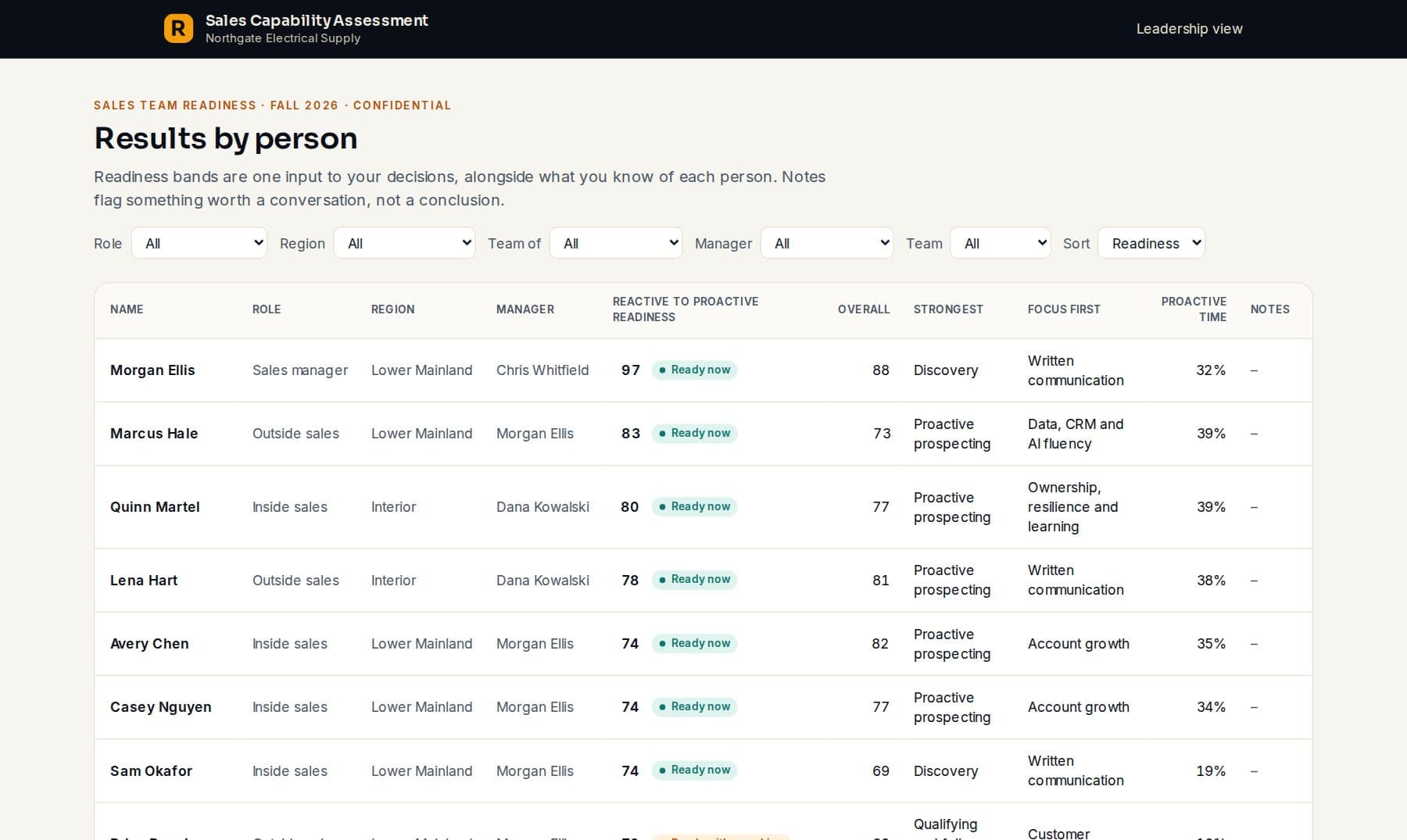Click Lena Hart's 38% proactive time

coord(1211,581)
